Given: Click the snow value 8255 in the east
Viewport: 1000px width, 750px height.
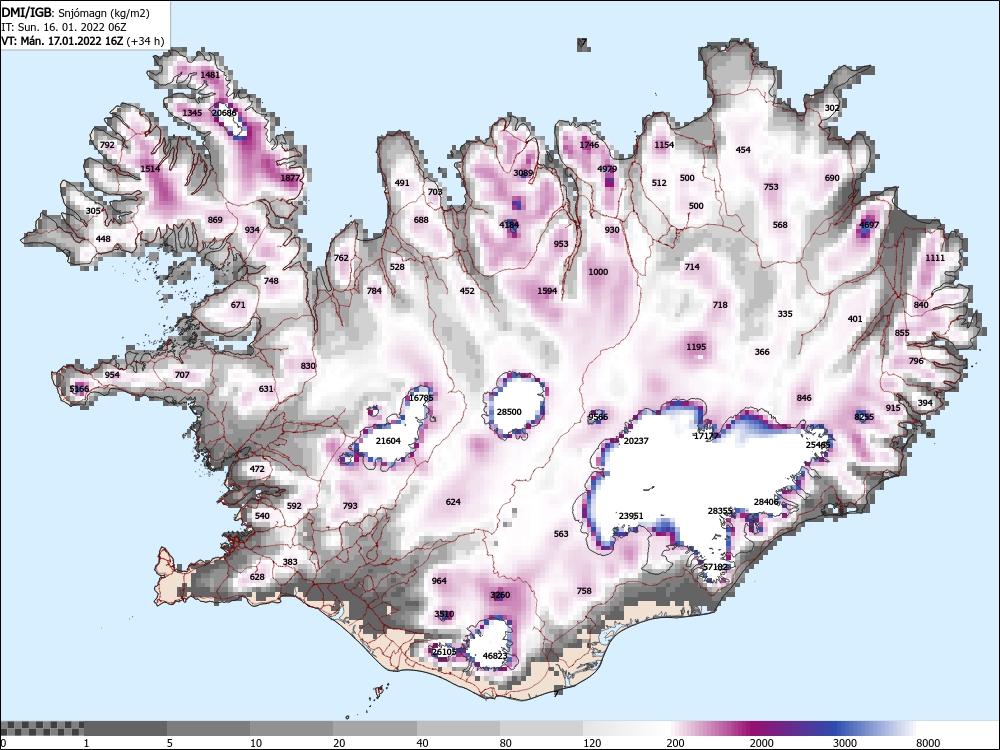Looking at the screenshot, I should [864, 417].
